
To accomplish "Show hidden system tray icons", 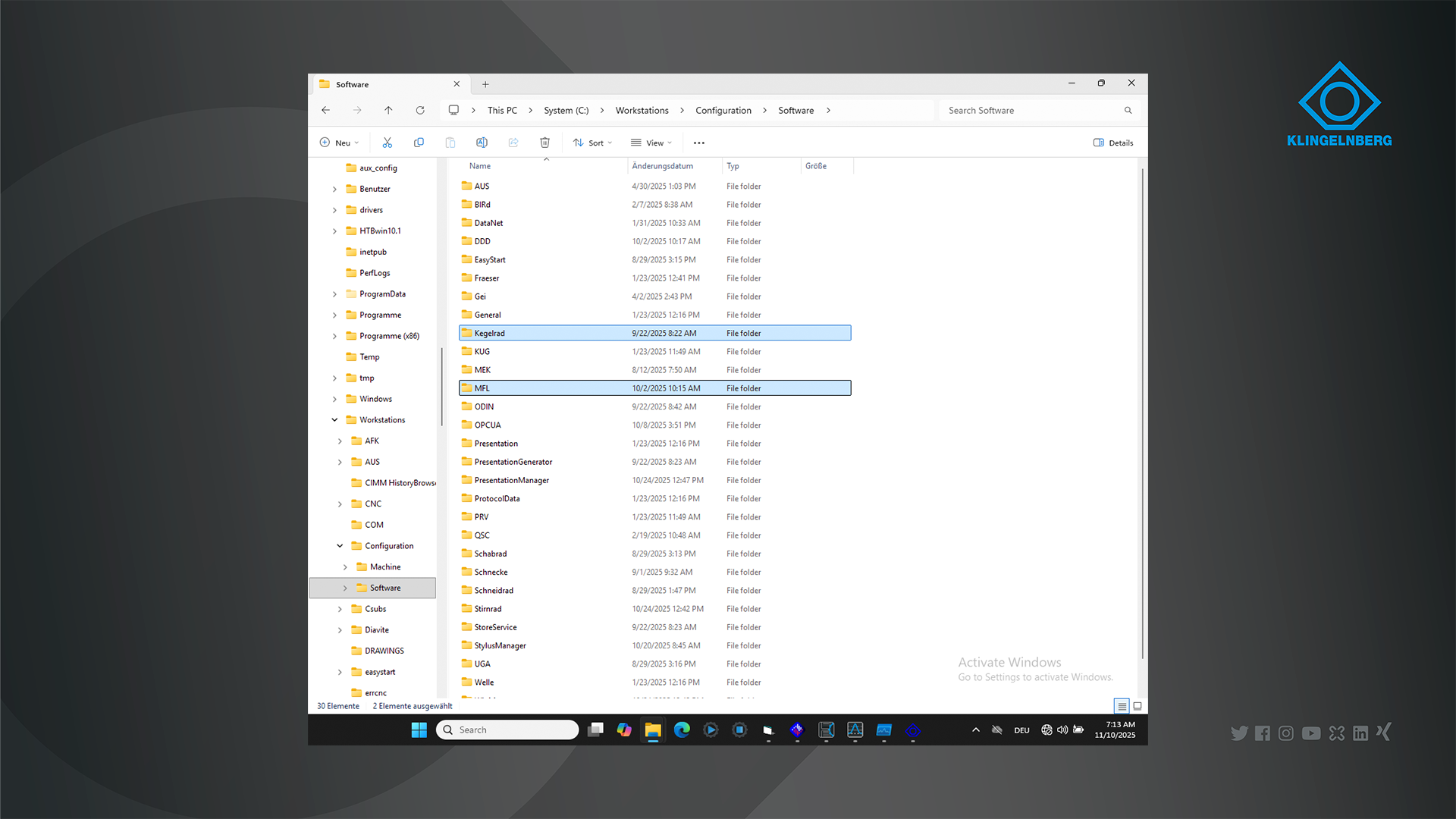I will coord(976,730).
